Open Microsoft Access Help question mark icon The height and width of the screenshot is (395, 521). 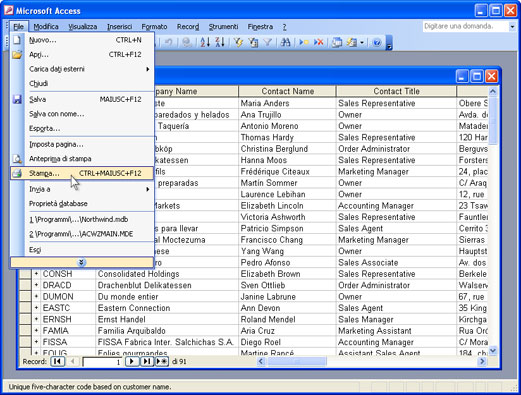377,42
